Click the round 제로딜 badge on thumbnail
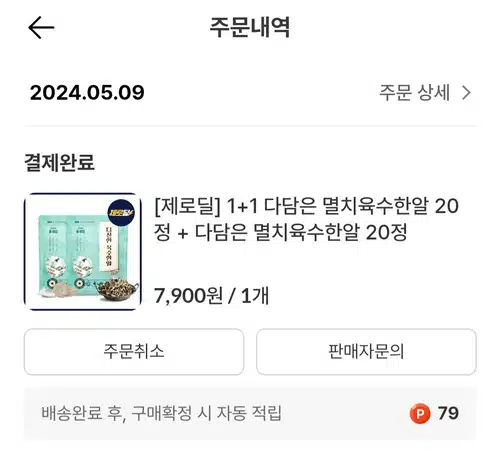The height and width of the screenshot is (450, 500). 121,212
